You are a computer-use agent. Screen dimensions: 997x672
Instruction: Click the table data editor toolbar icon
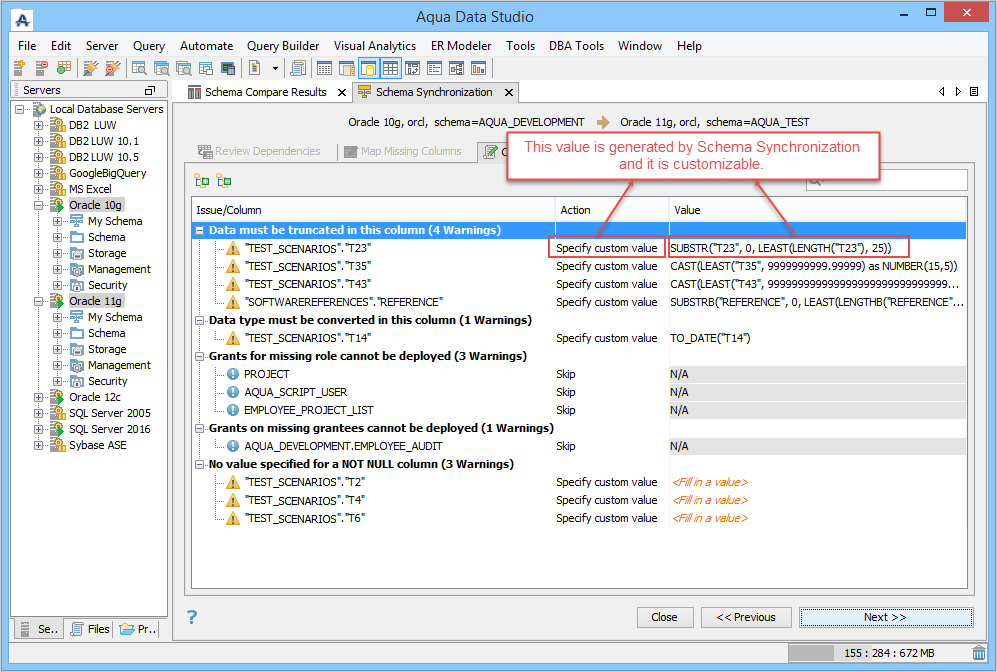click(x=324, y=68)
